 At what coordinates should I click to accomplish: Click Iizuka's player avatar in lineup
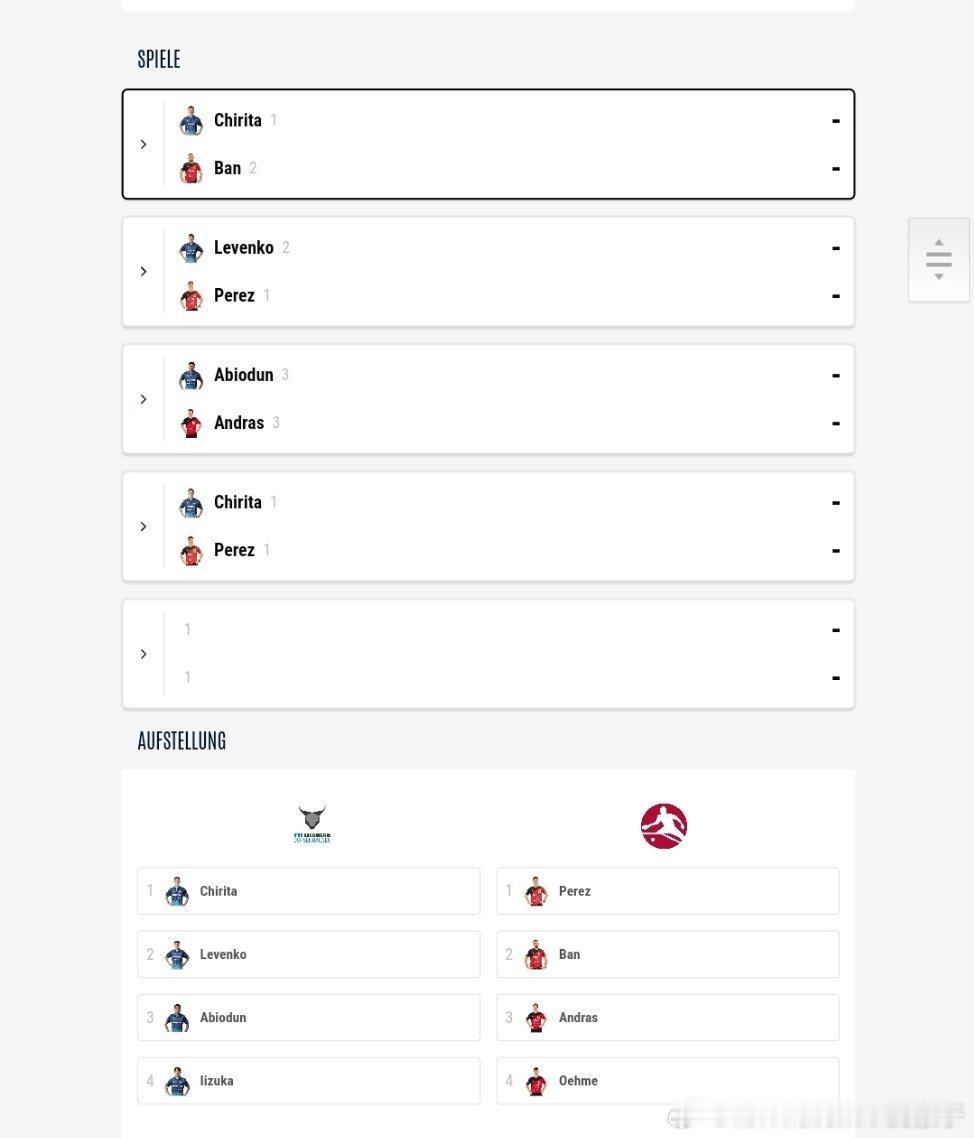click(x=177, y=1081)
